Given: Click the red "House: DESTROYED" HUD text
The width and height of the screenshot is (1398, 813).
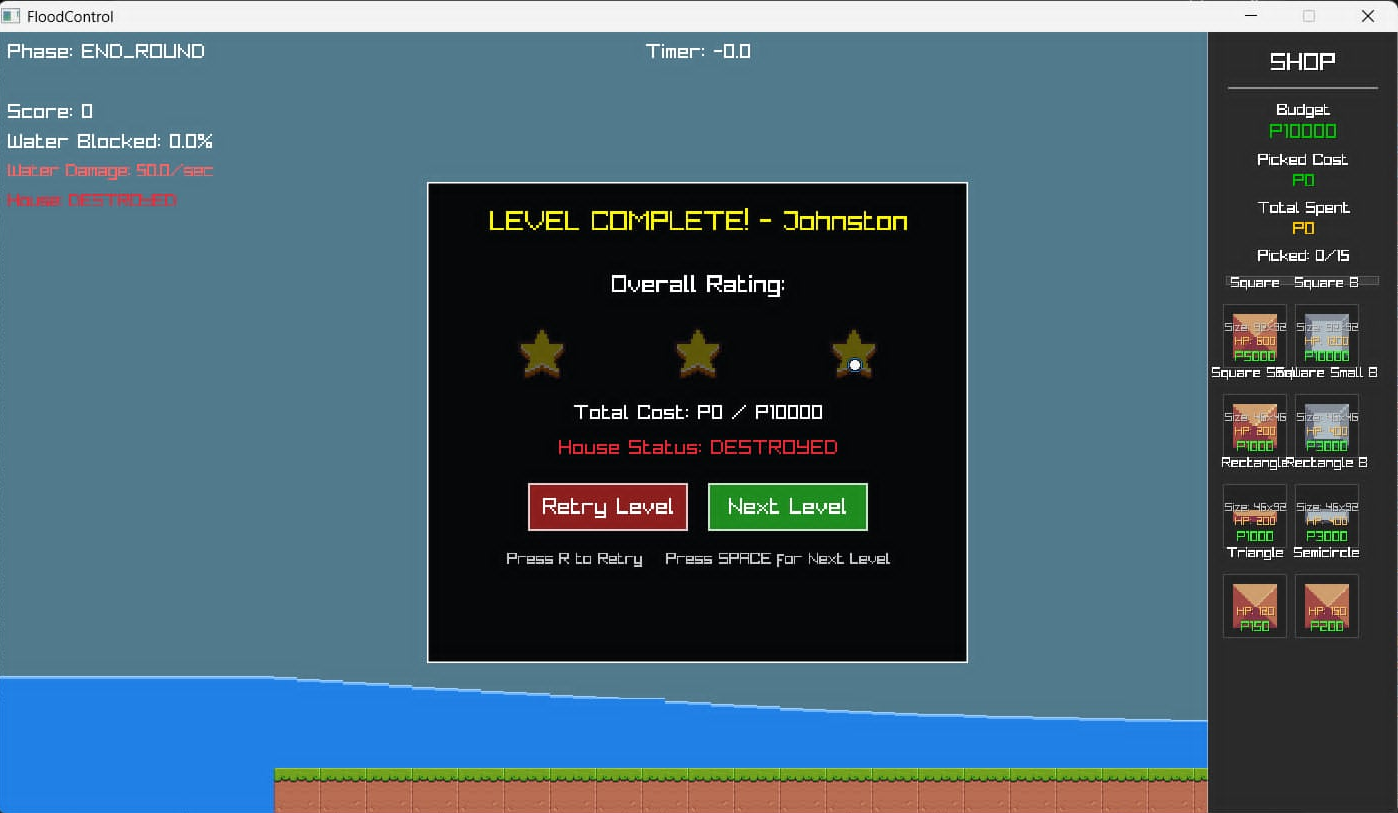Looking at the screenshot, I should point(92,200).
